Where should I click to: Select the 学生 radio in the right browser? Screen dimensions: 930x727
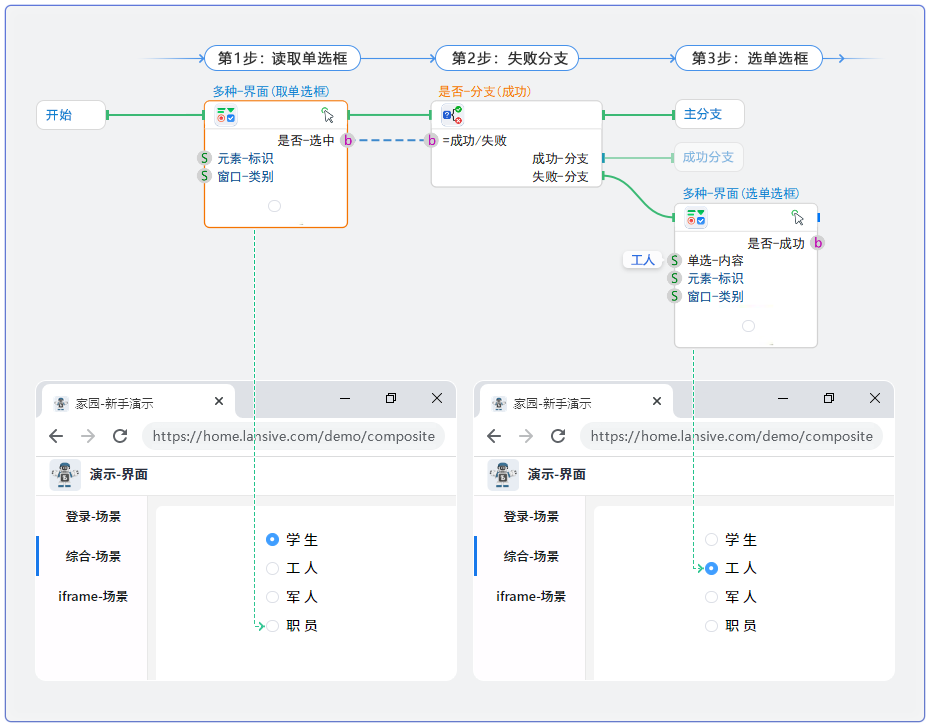[711, 540]
